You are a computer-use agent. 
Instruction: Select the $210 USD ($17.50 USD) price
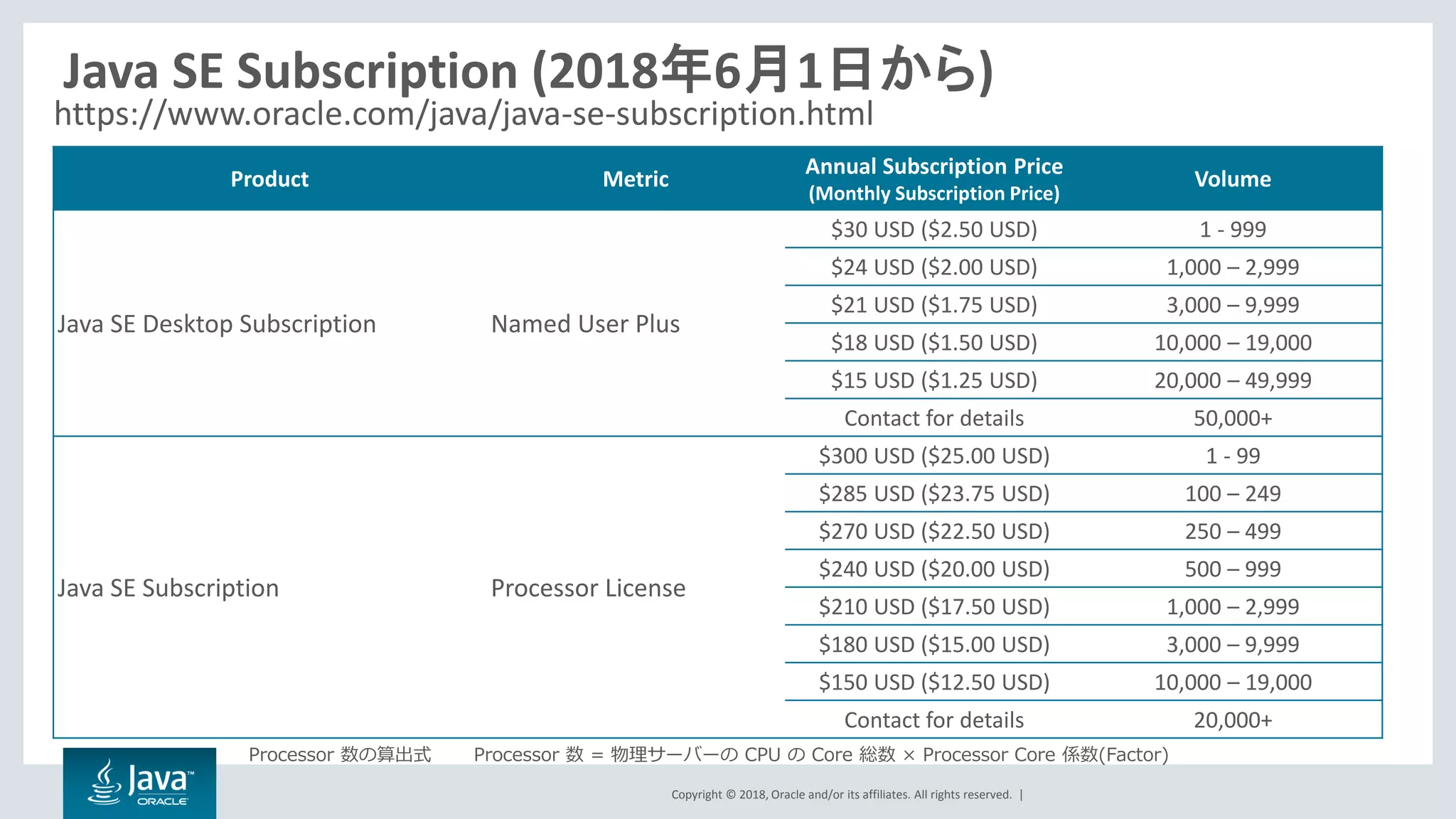pyautogui.click(x=934, y=606)
